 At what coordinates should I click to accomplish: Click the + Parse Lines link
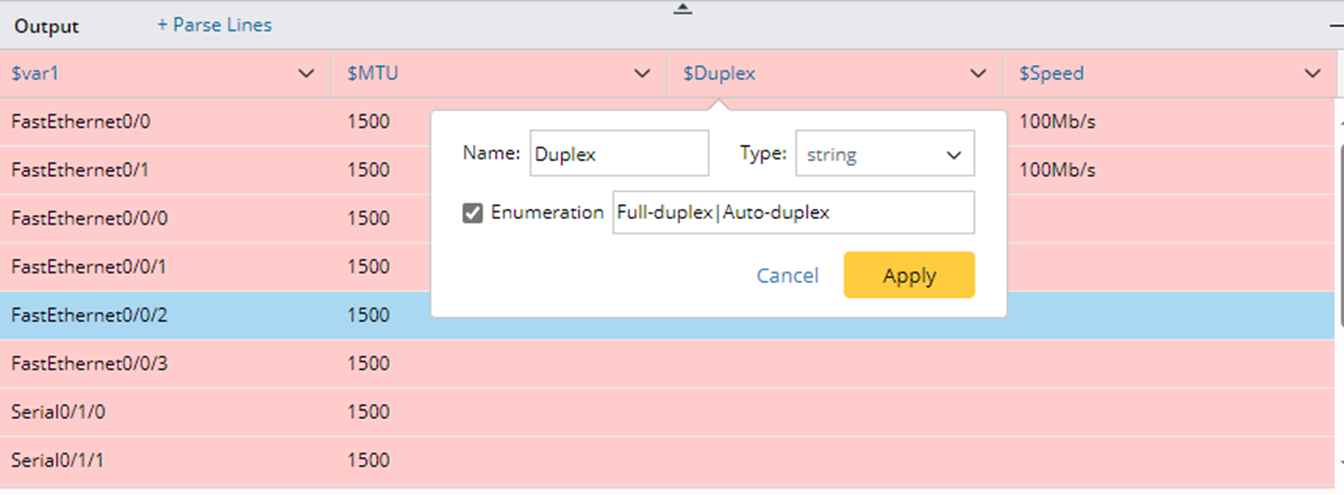pos(214,25)
